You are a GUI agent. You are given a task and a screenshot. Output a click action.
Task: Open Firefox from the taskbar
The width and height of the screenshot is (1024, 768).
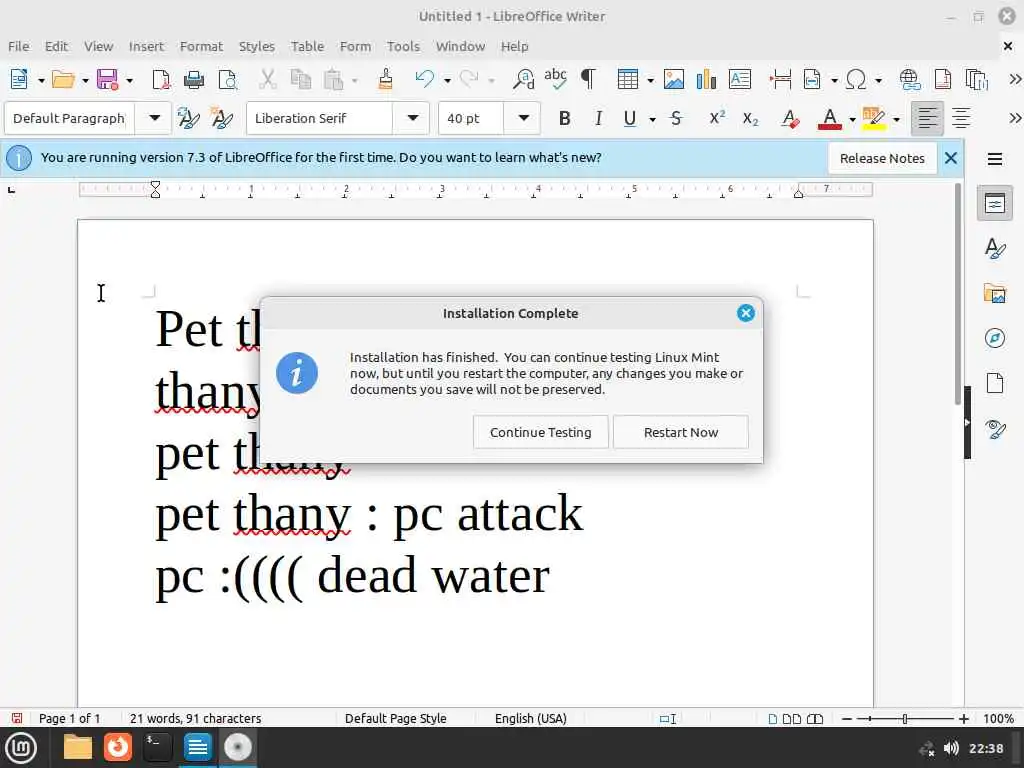coord(118,747)
